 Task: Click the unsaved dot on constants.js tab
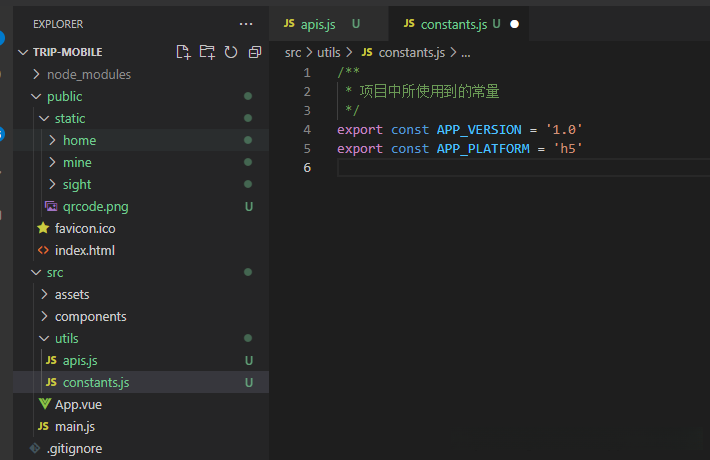pyautogui.click(x=514, y=23)
